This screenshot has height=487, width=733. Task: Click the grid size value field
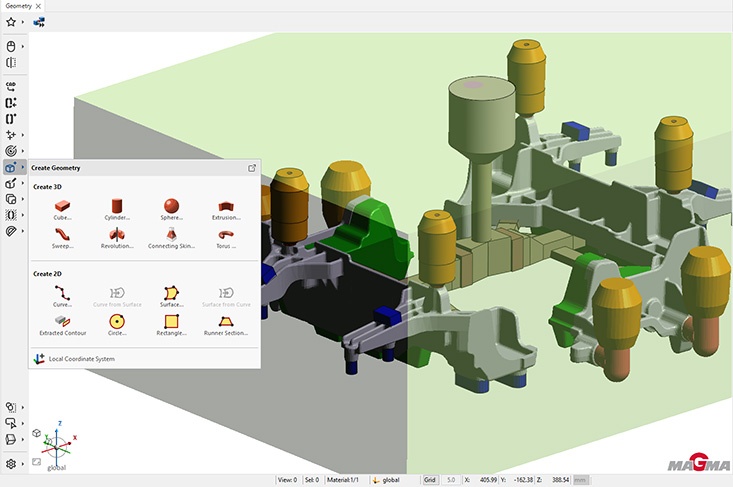pos(451,480)
